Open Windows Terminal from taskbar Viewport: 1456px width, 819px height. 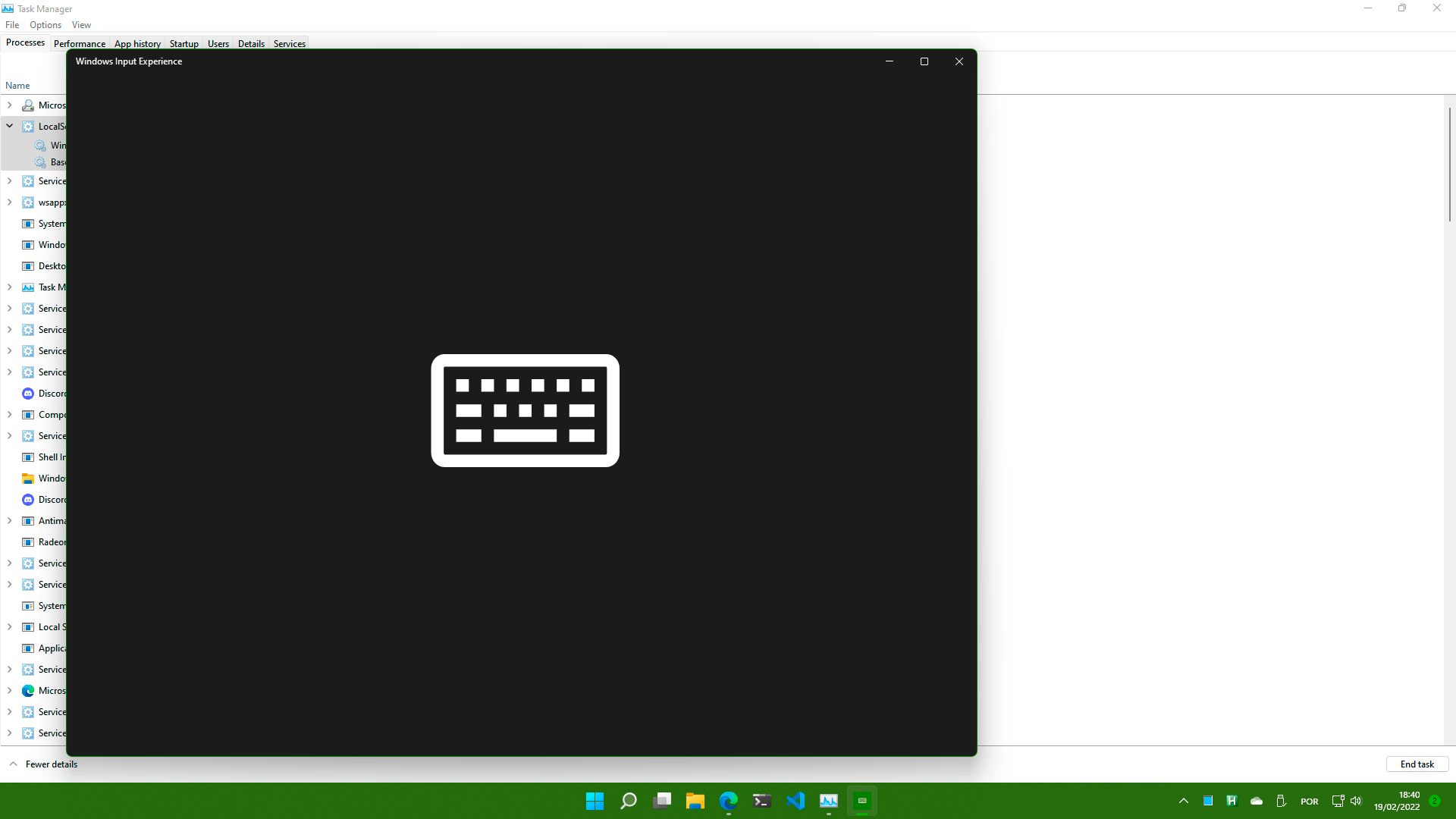[x=762, y=801]
